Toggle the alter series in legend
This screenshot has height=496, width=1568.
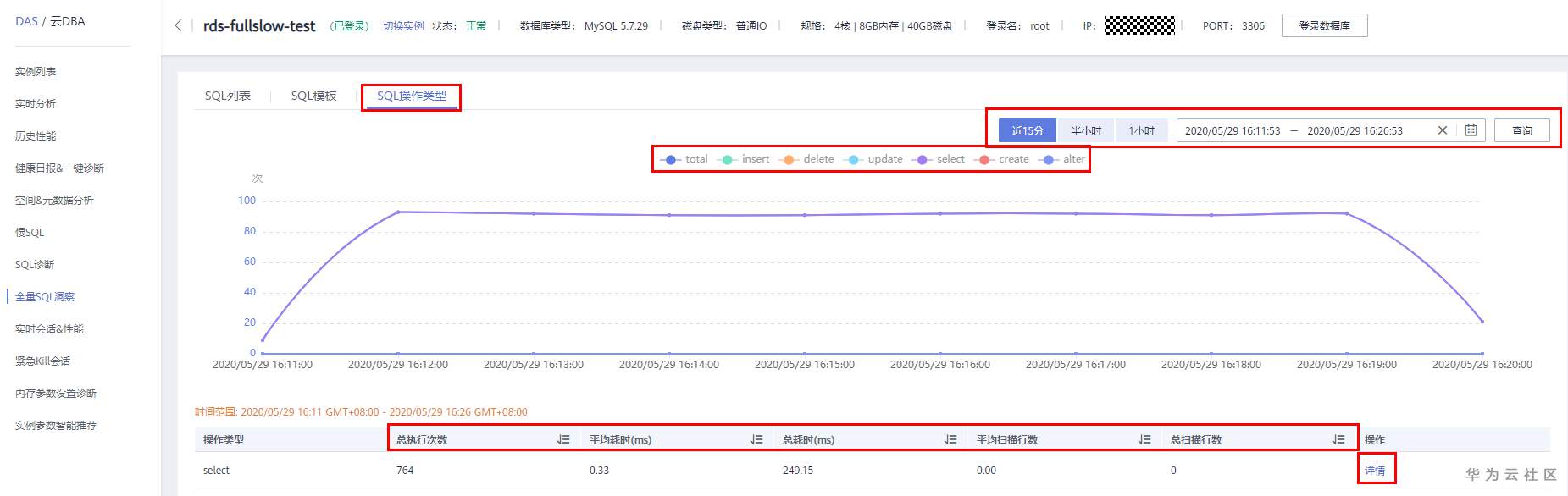point(1061,159)
